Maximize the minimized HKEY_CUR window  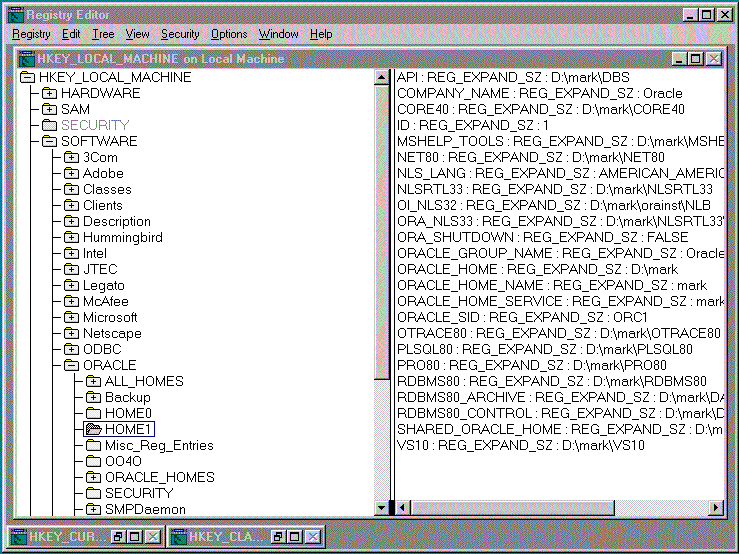(135, 537)
